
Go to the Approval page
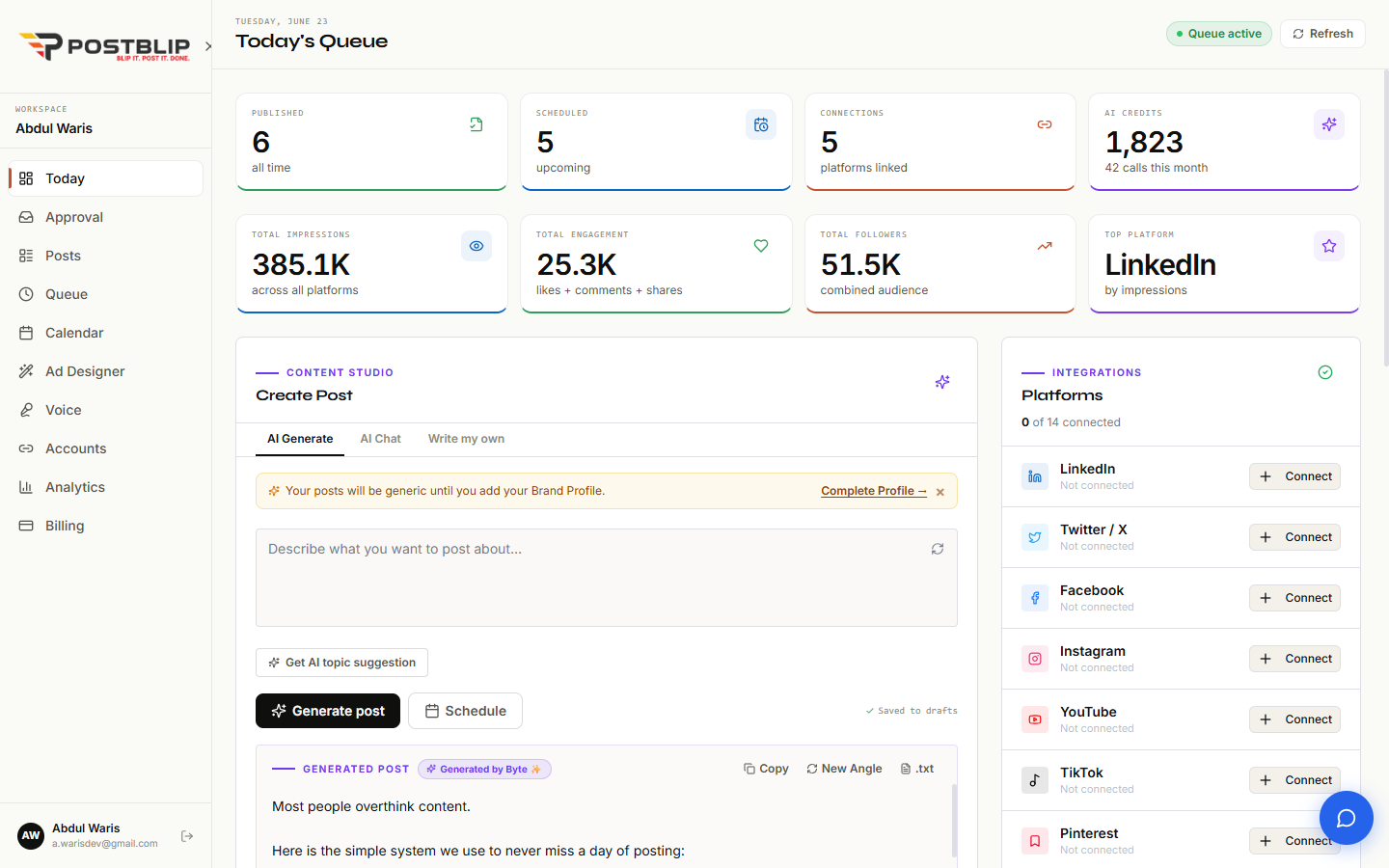click(106, 217)
